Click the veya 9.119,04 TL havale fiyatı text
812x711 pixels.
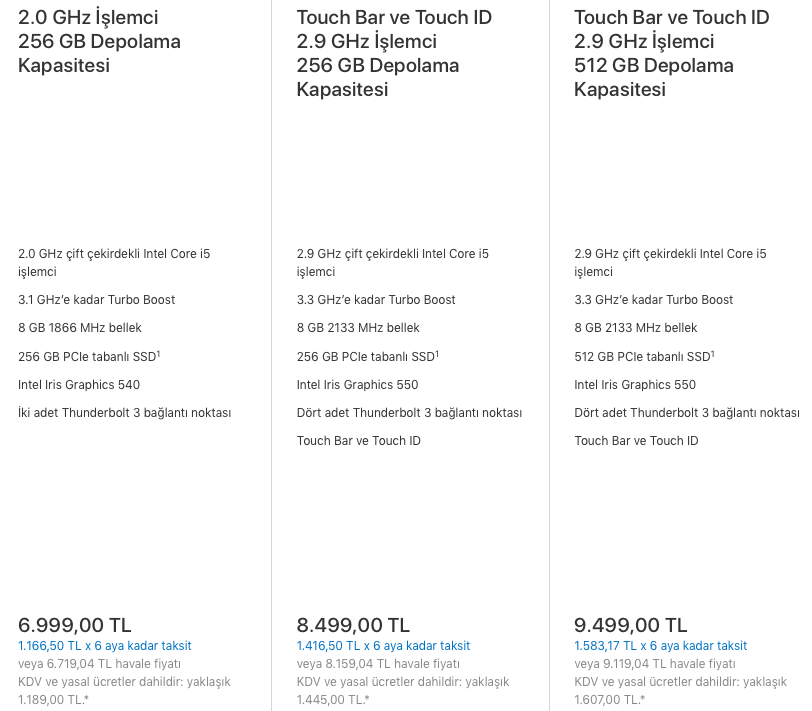coord(655,664)
